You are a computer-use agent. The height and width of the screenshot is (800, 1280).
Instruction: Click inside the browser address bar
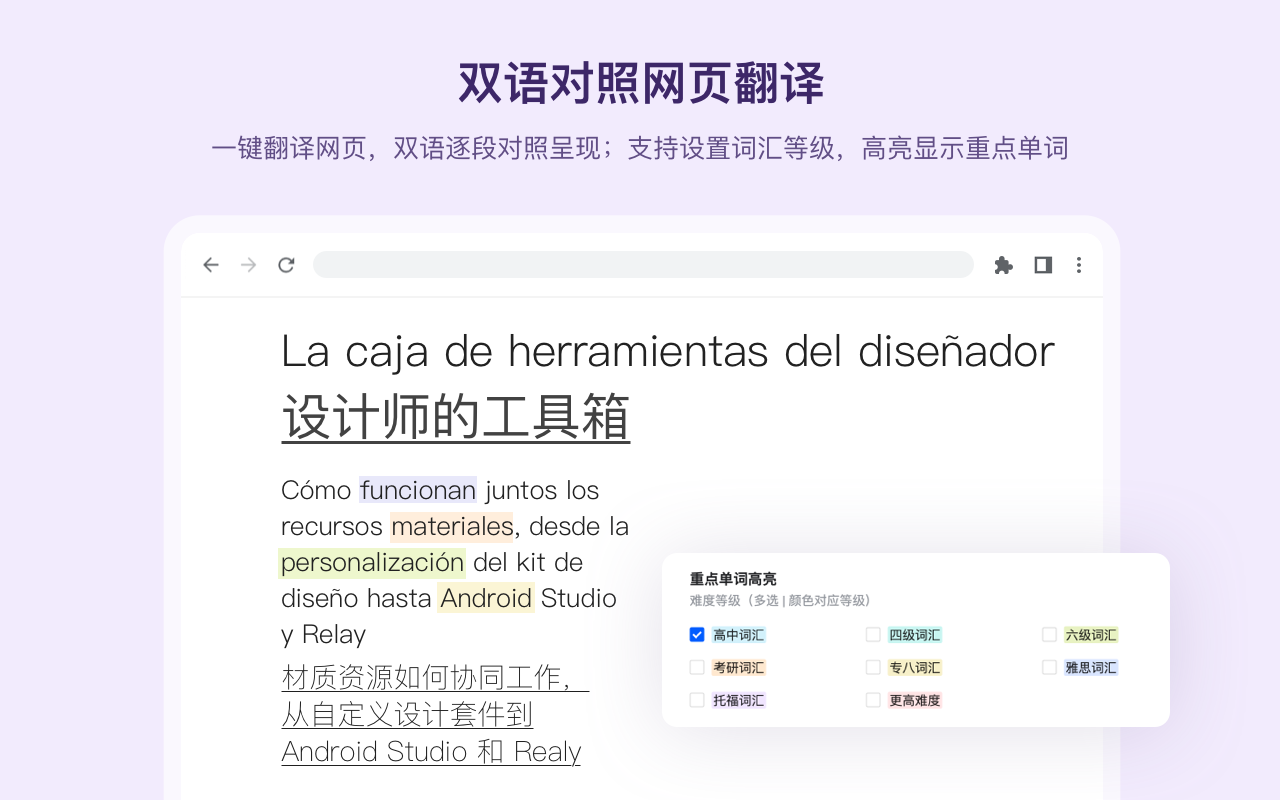click(x=644, y=264)
